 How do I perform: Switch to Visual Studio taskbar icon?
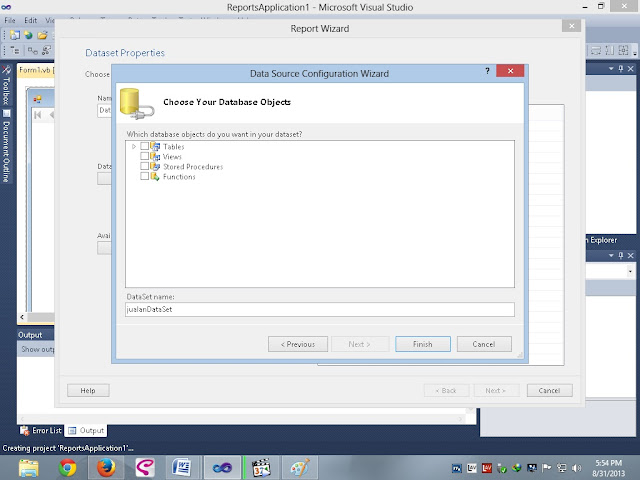[x=222, y=468]
